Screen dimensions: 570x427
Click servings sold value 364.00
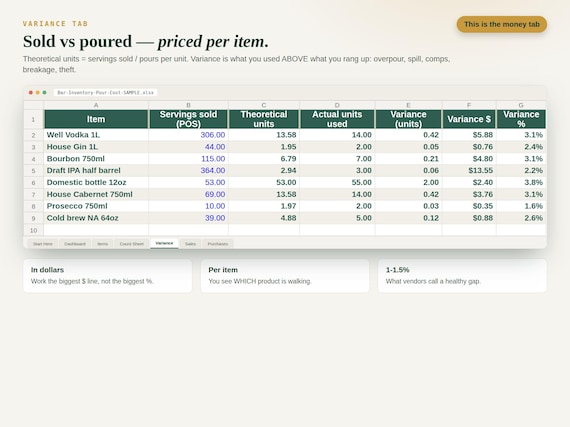(188, 170)
